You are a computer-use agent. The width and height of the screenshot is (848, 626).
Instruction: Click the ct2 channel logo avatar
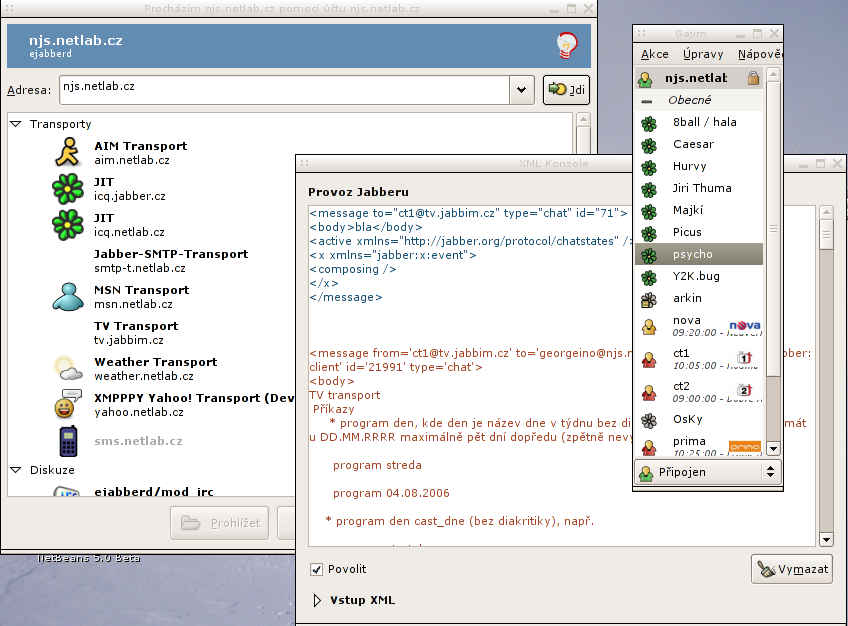[x=745, y=390]
